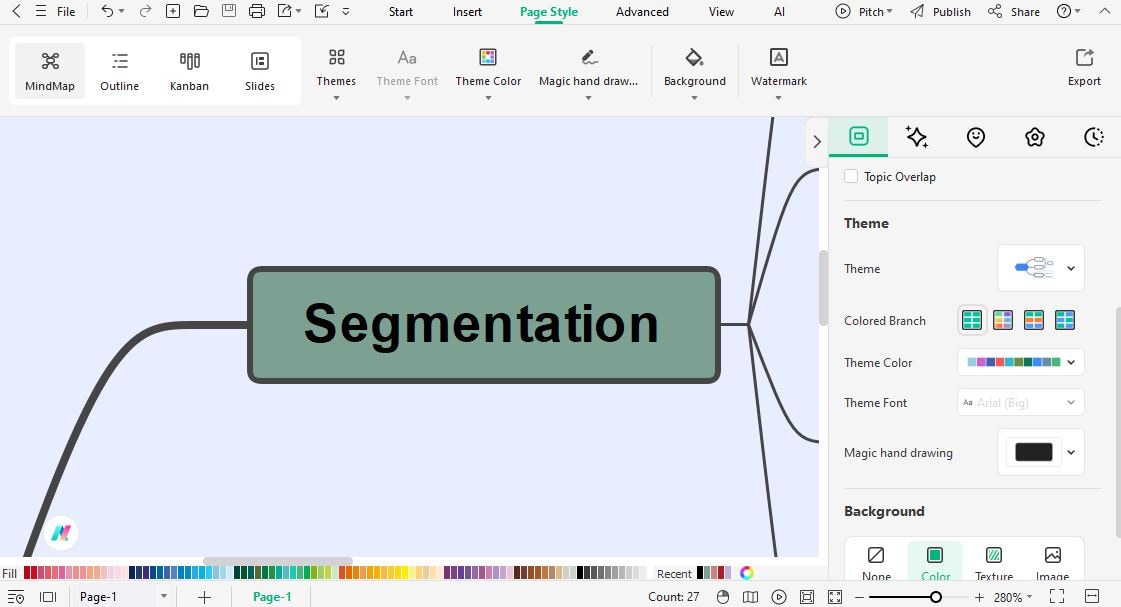Open a file using folder icon
This screenshot has width=1121, height=607.
(201, 11)
